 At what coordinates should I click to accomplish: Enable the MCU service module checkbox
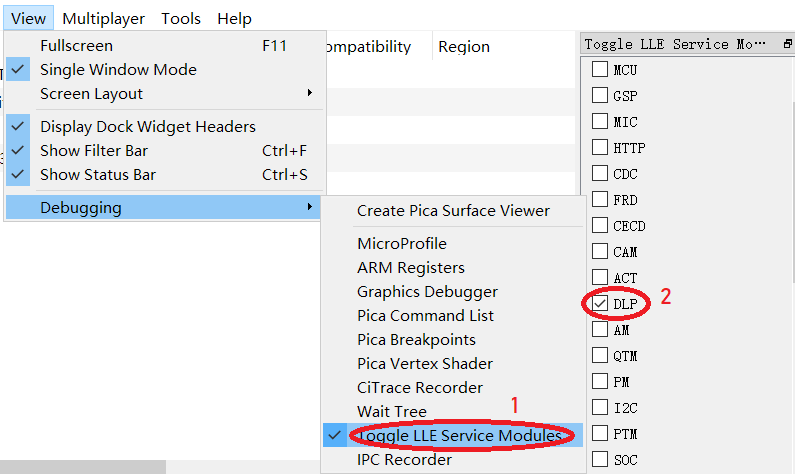600,70
